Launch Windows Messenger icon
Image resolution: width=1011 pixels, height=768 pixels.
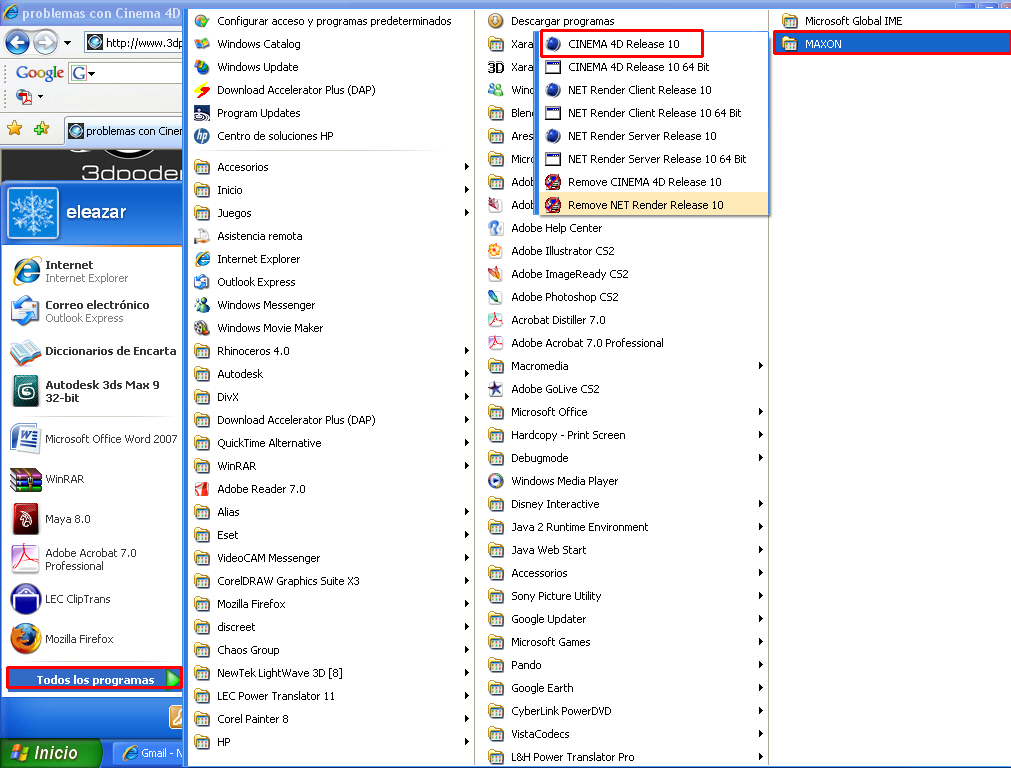[x=202, y=305]
